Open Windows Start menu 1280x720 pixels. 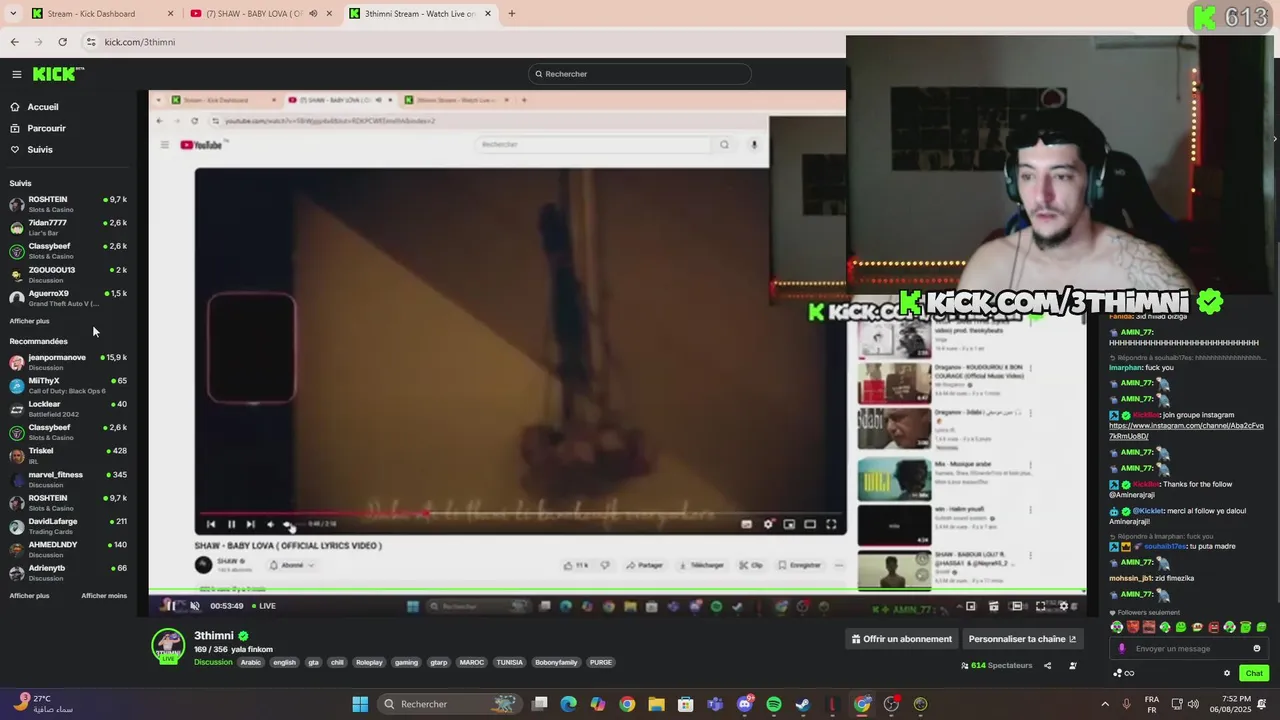pos(360,704)
